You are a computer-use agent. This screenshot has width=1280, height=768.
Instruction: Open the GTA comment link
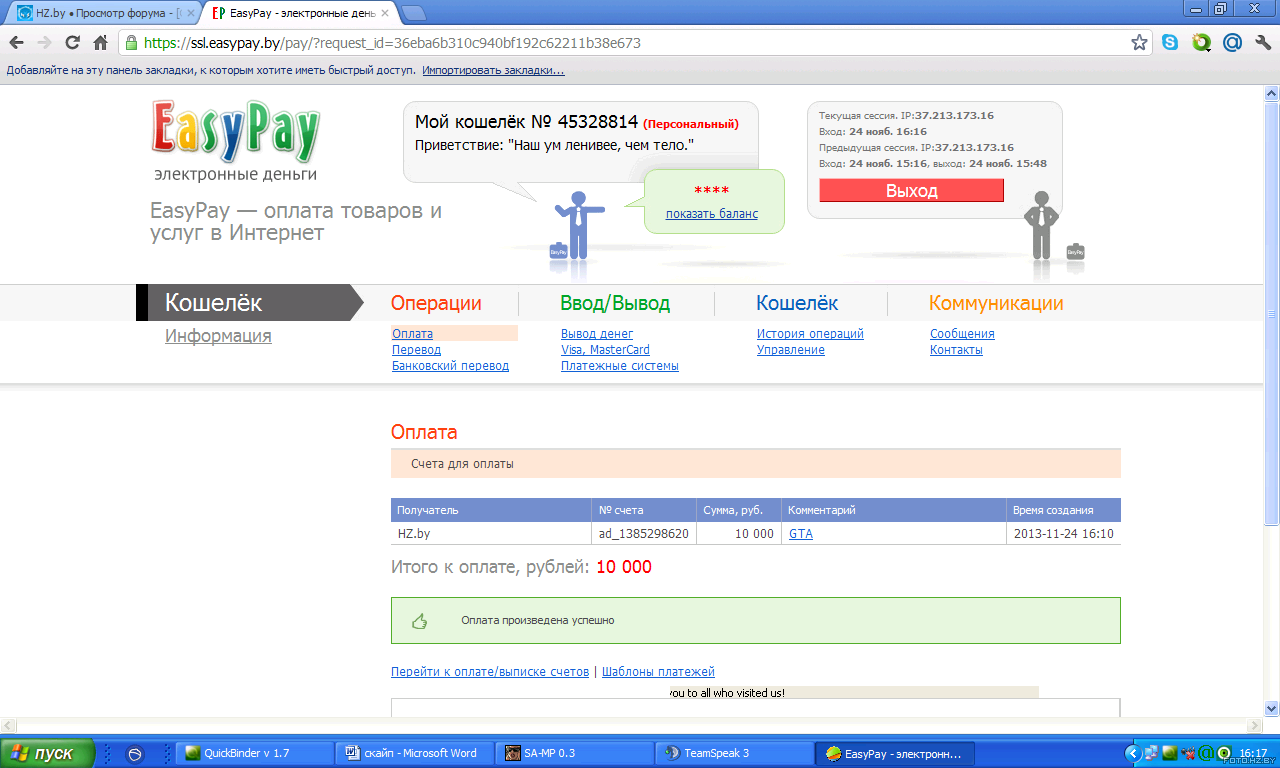pyautogui.click(x=801, y=534)
